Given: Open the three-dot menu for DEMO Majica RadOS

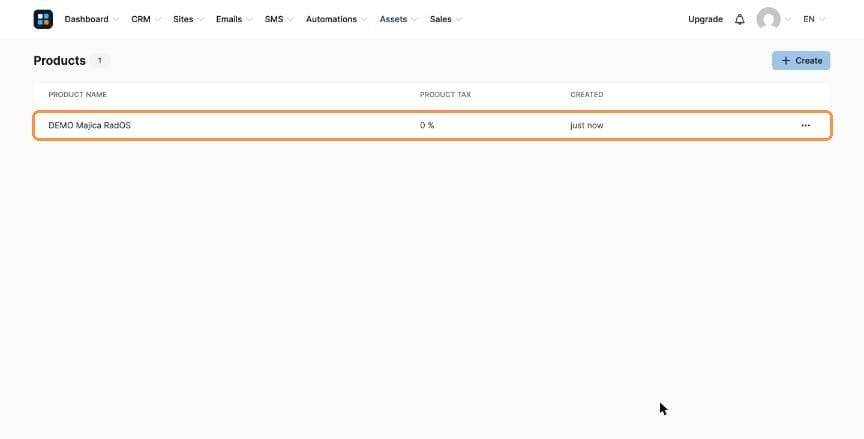Looking at the screenshot, I should click(805, 126).
